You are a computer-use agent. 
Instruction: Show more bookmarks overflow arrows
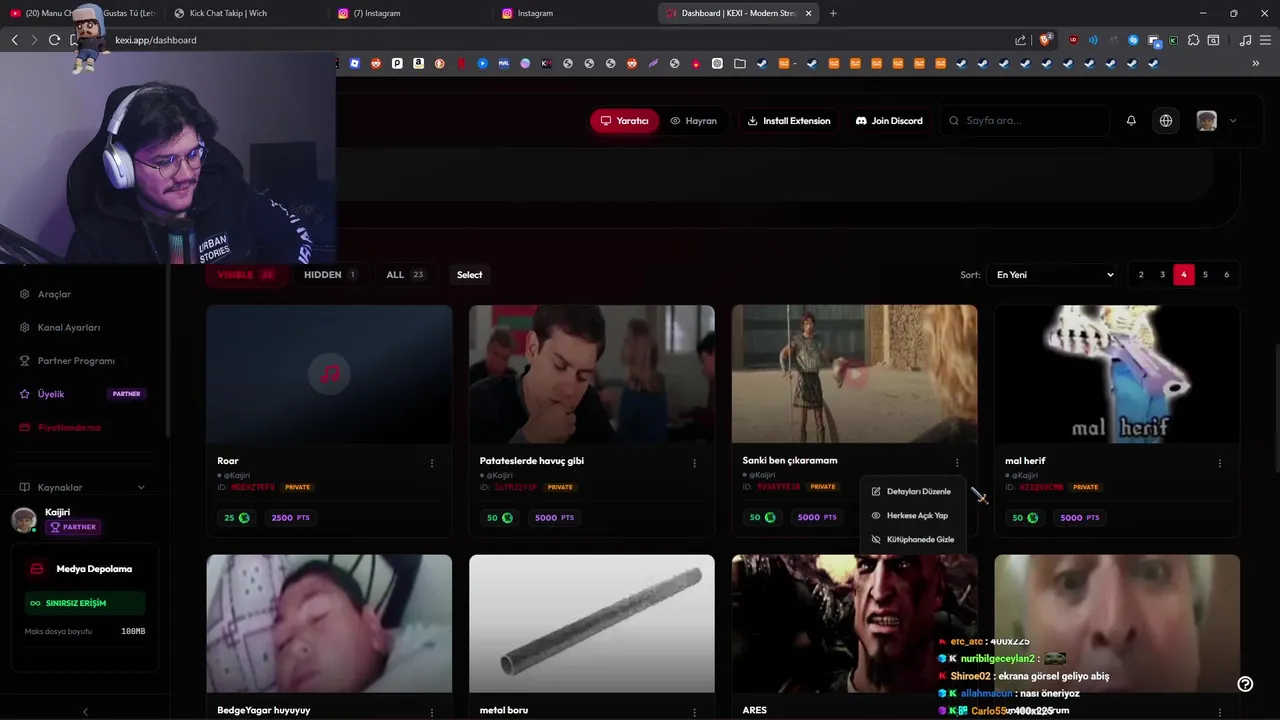click(1256, 63)
